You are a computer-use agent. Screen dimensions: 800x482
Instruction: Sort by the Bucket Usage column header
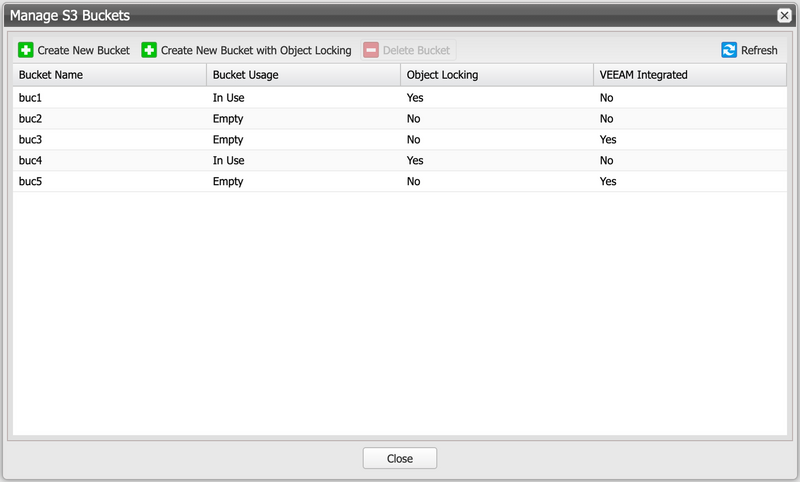[246, 75]
